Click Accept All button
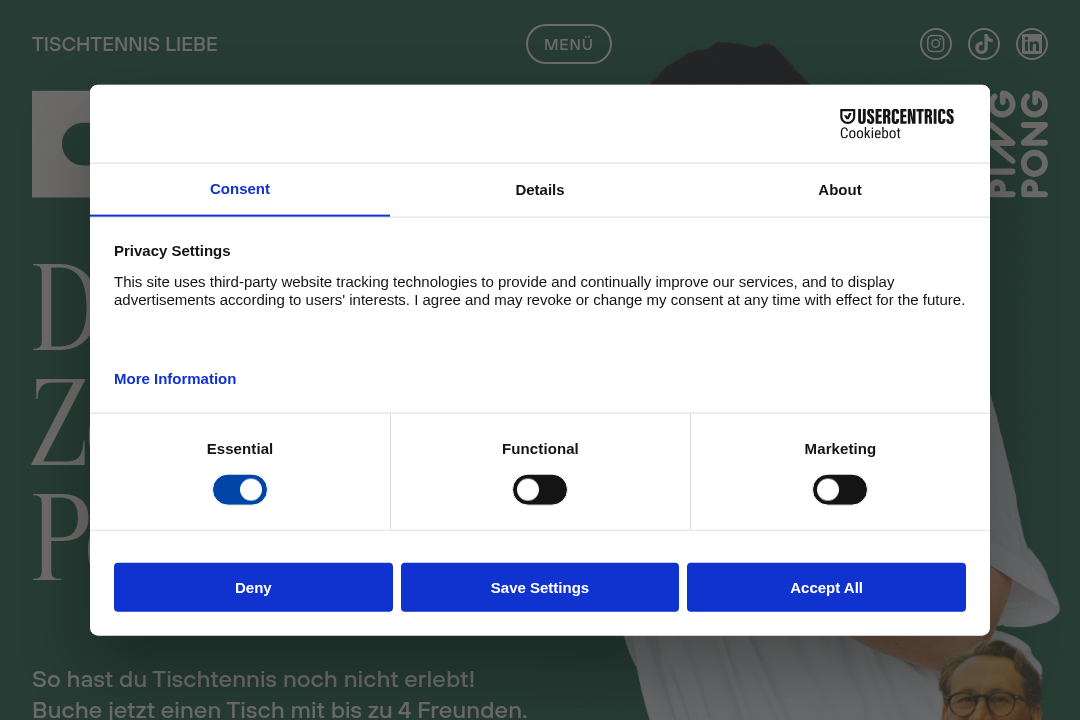This screenshot has height=720, width=1080. pyautogui.click(x=827, y=588)
